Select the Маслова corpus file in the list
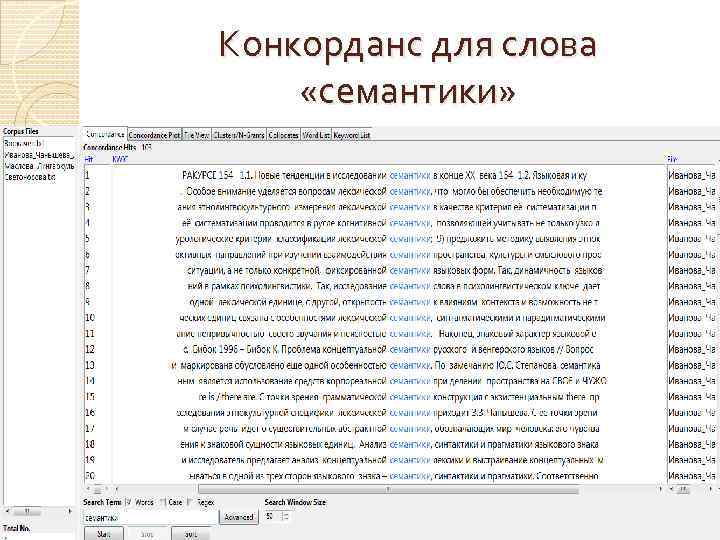The width and height of the screenshot is (720, 540). tap(39, 166)
